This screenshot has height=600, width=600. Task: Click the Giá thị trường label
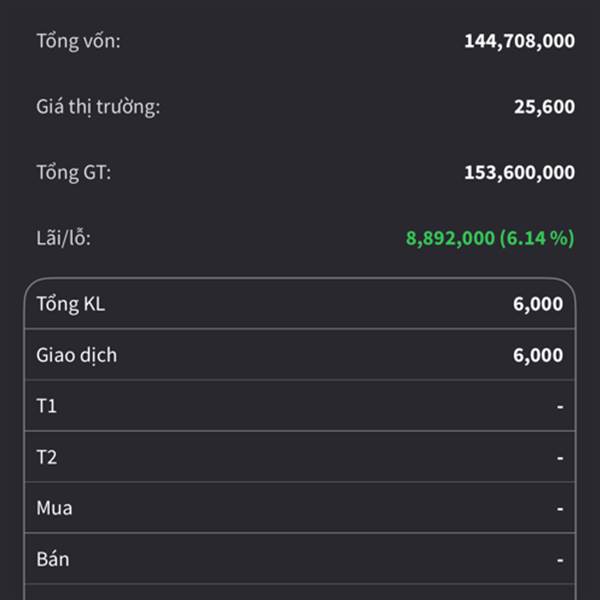coord(98,107)
